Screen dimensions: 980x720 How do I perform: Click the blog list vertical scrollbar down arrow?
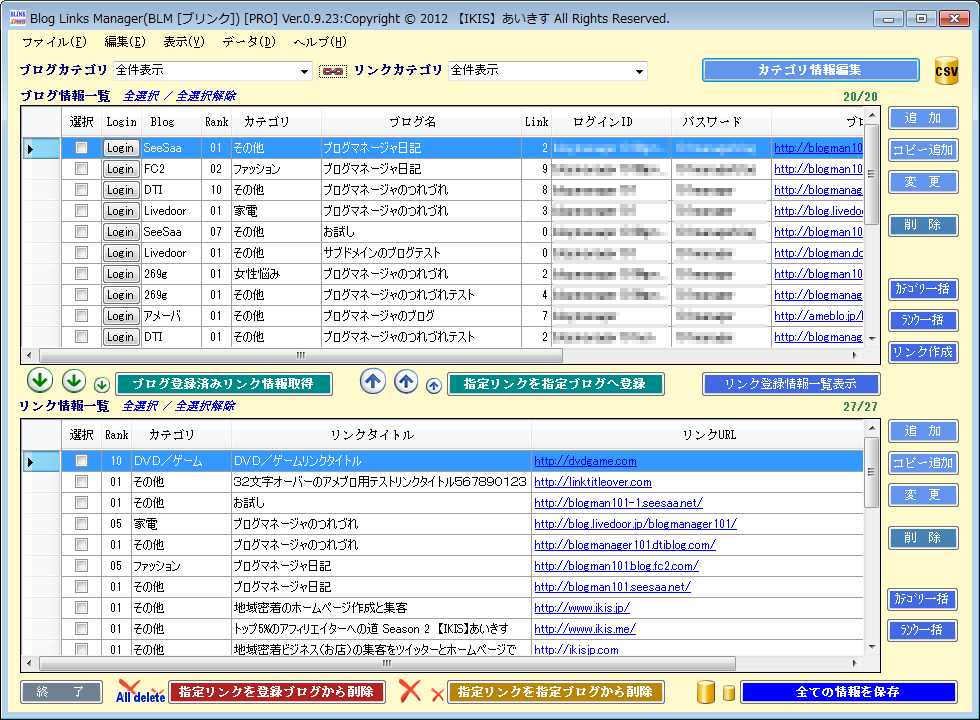tap(872, 338)
